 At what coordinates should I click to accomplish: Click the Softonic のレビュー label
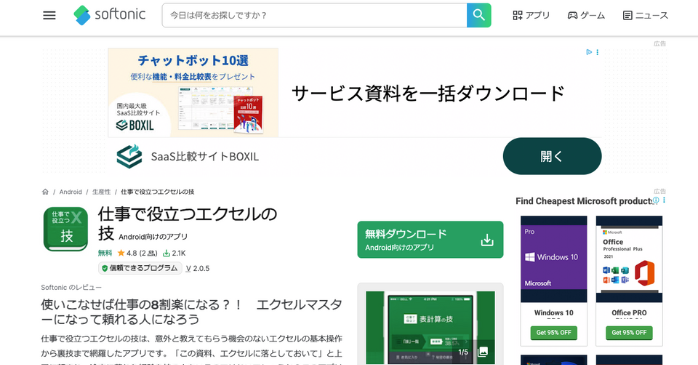point(71,288)
